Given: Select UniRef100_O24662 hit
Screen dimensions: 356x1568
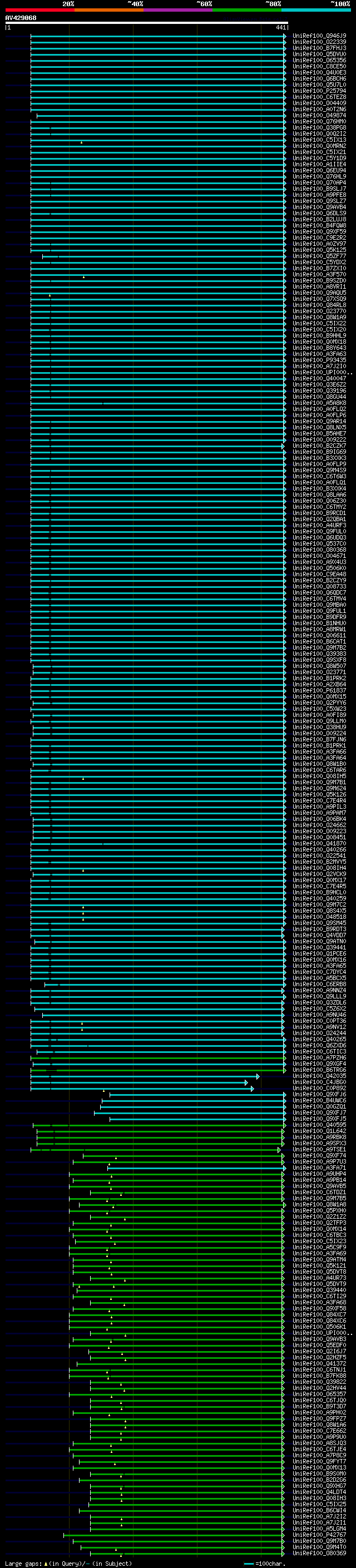Looking at the screenshot, I should tap(319, 825).
